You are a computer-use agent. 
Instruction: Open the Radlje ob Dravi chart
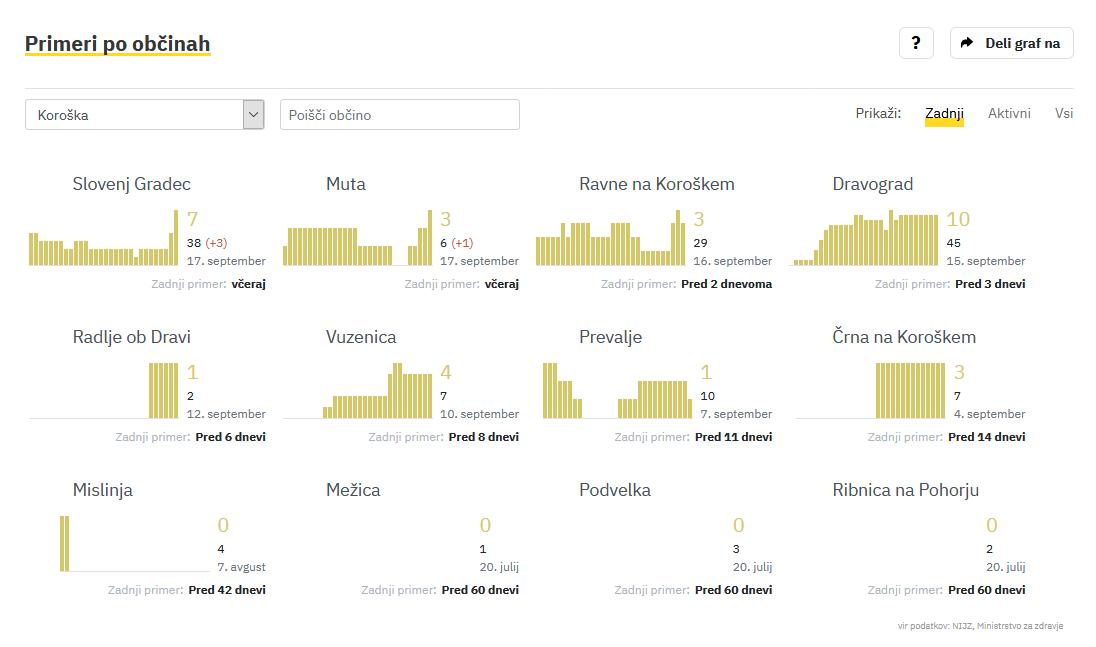click(x=104, y=392)
